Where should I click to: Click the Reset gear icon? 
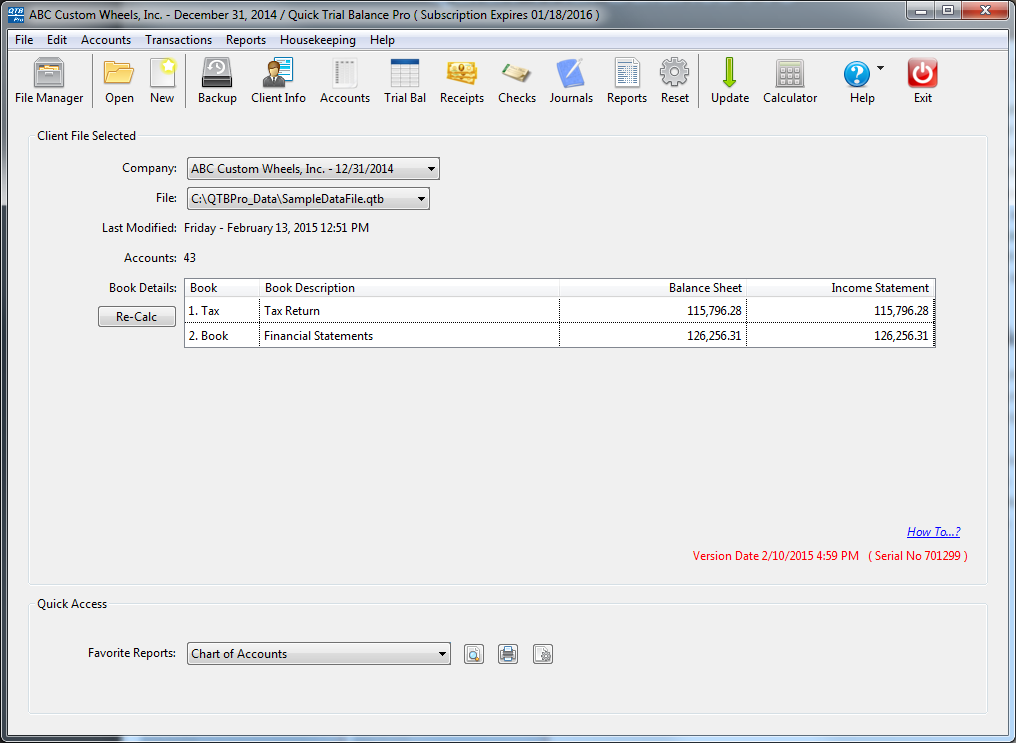pyautogui.click(x=675, y=80)
